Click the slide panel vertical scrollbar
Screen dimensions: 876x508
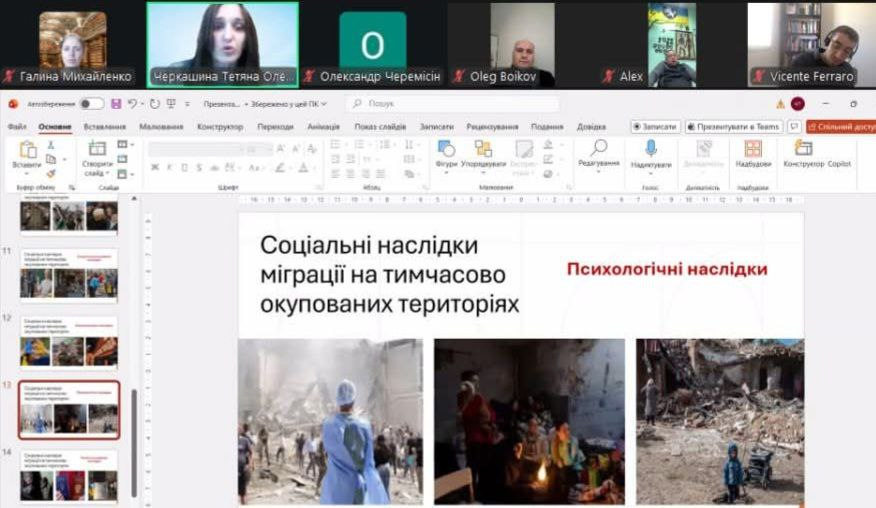(135, 440)
